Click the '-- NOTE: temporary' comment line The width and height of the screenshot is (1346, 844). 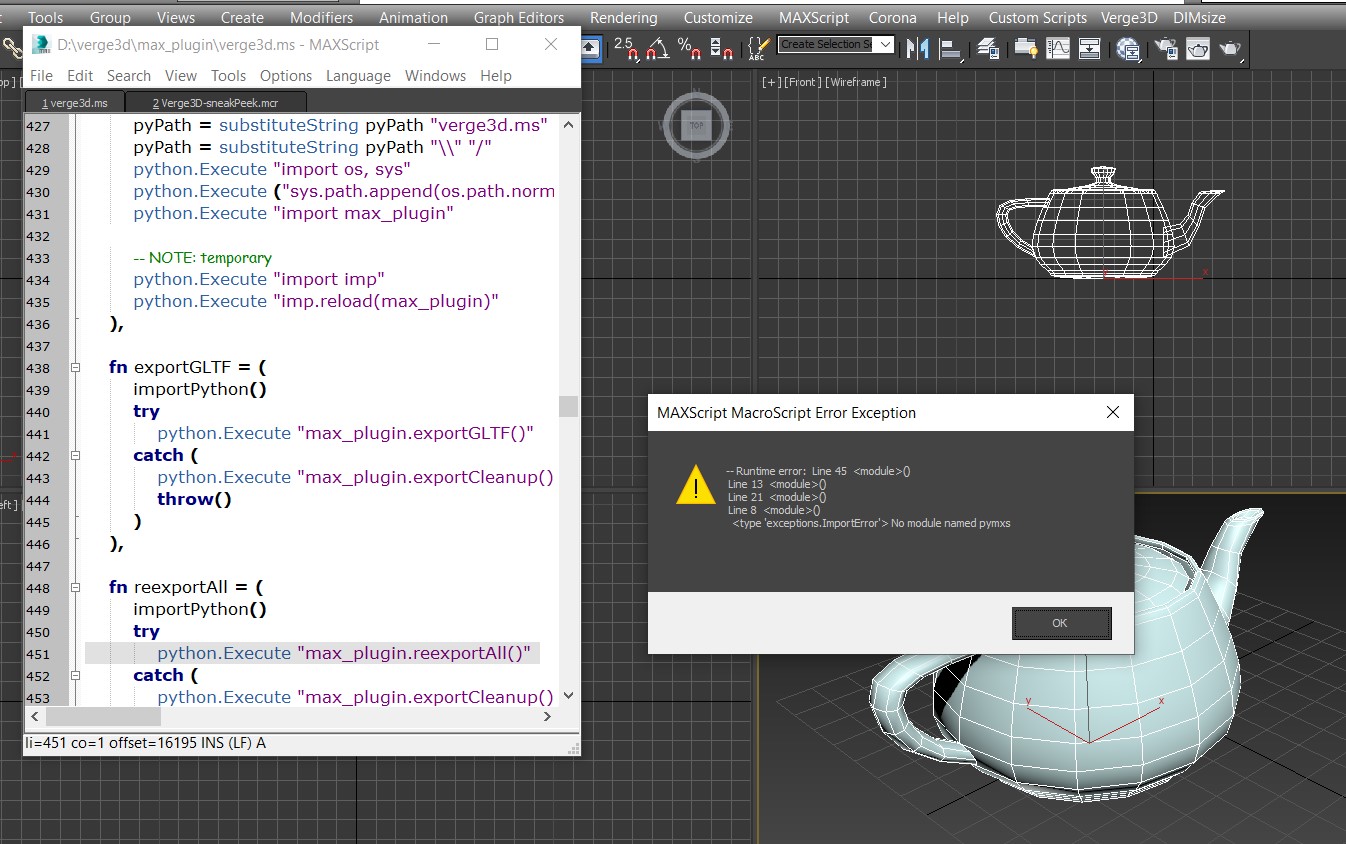click(202, 258)
